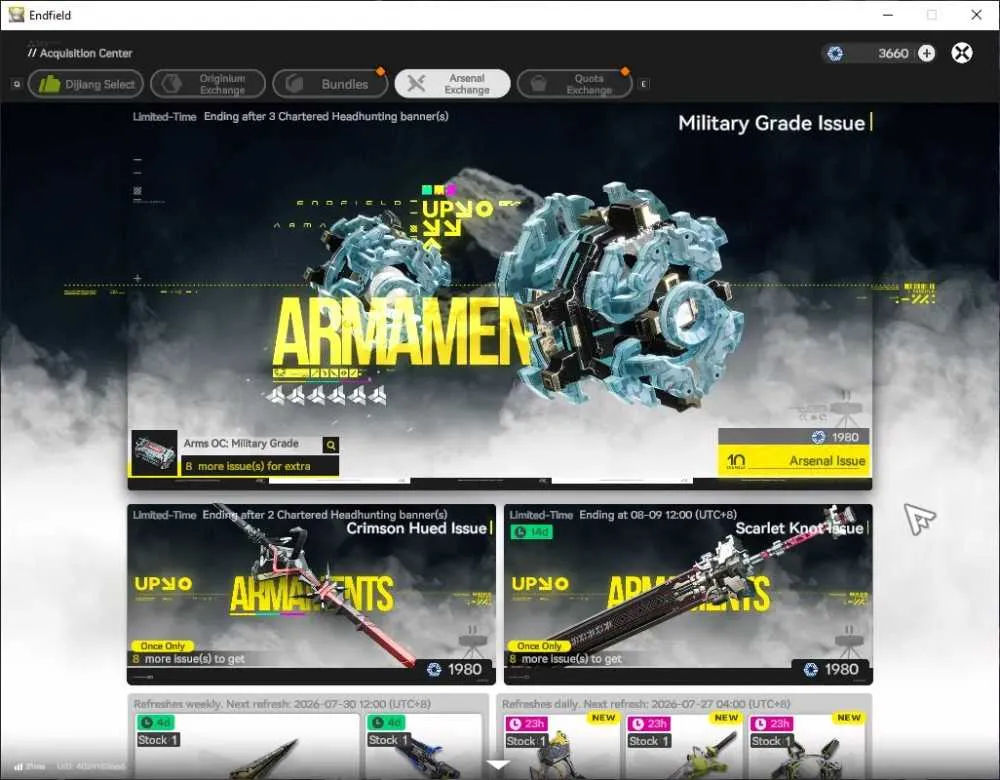
Task: Click the currency icon left of 3660
Action: (835, 54)
